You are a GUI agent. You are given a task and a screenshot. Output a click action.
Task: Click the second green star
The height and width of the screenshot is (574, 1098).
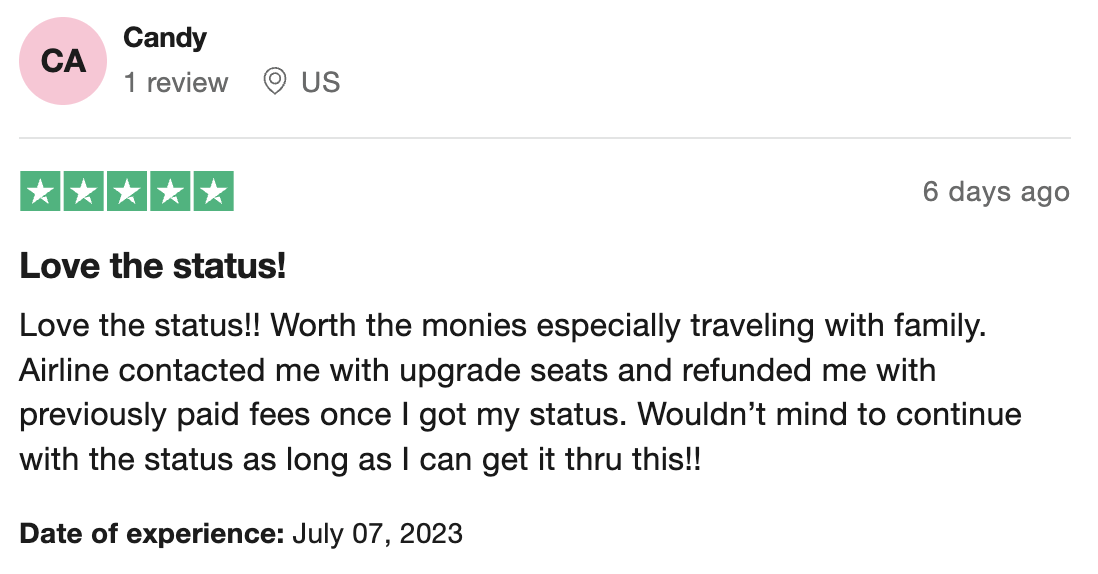[x=84, y=191]
